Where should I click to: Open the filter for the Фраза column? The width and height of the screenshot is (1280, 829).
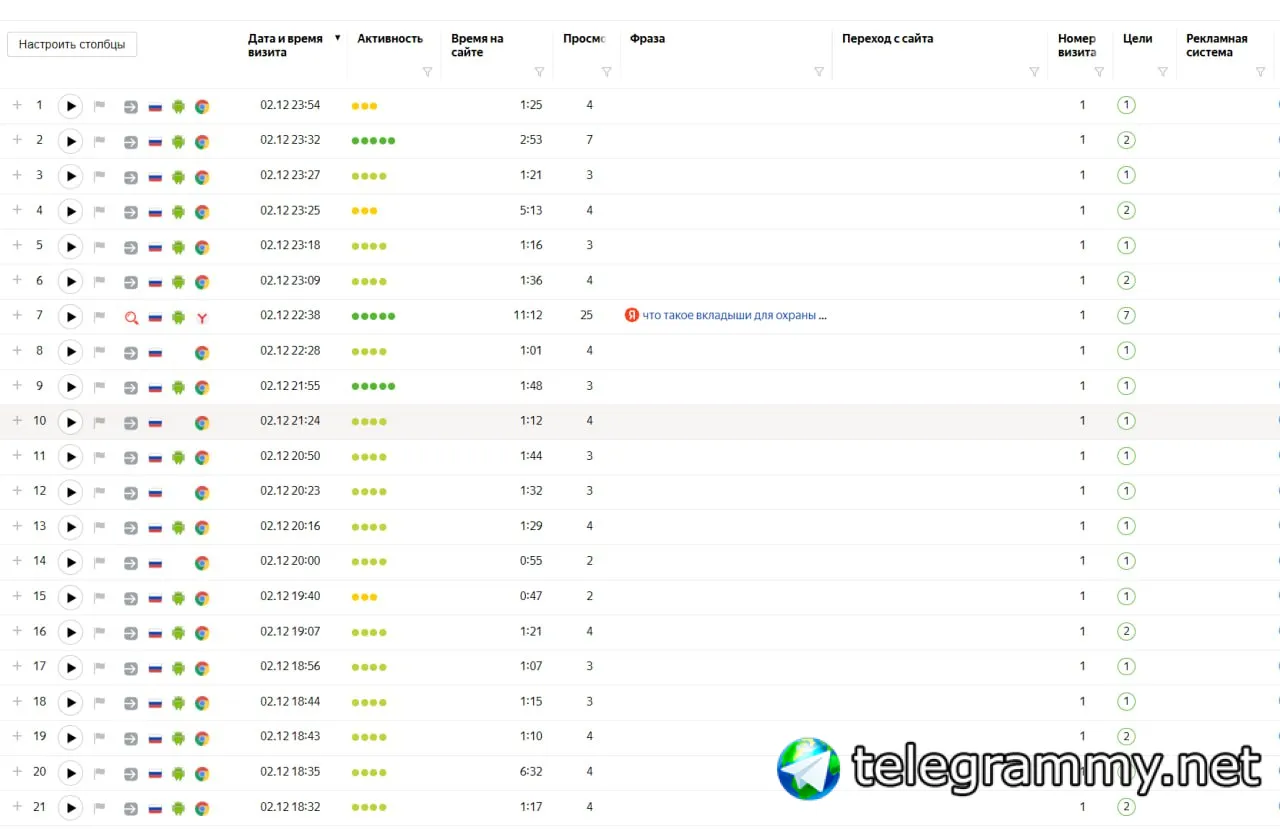click(819, 72)
